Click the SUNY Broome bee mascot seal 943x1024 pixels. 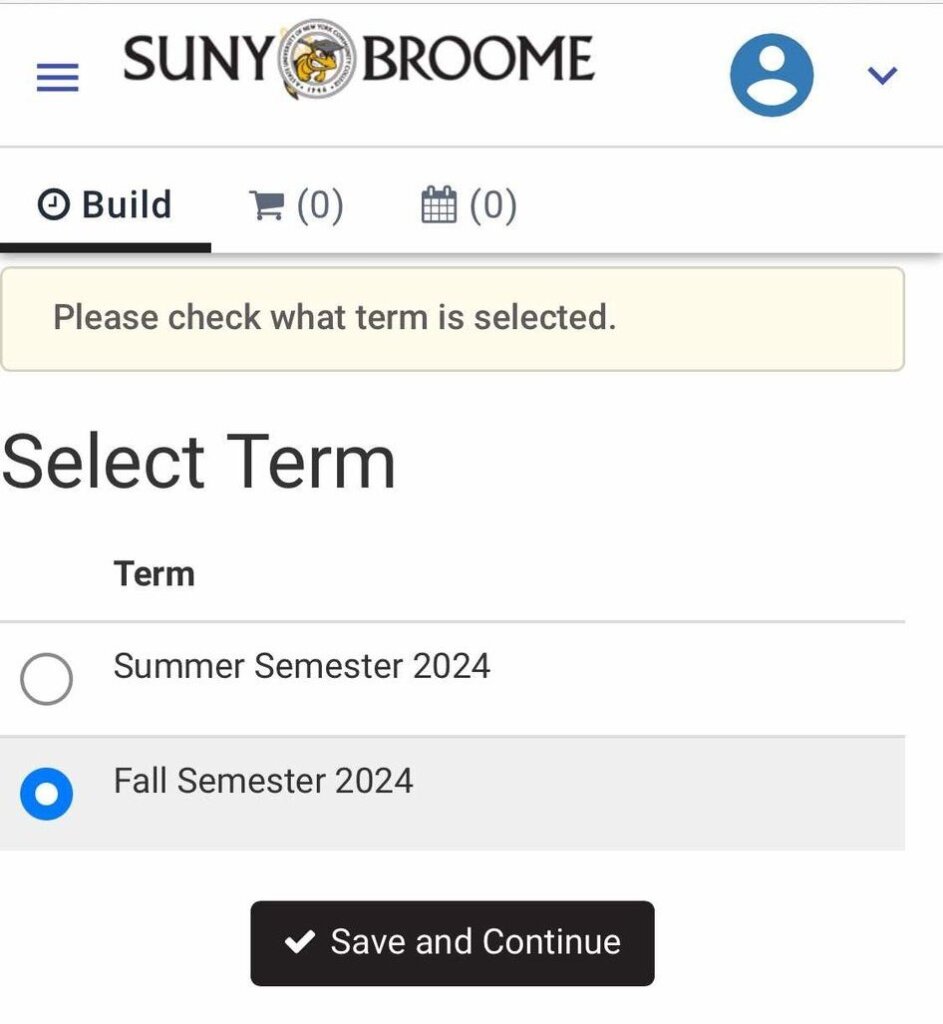[x=317, y=59]
